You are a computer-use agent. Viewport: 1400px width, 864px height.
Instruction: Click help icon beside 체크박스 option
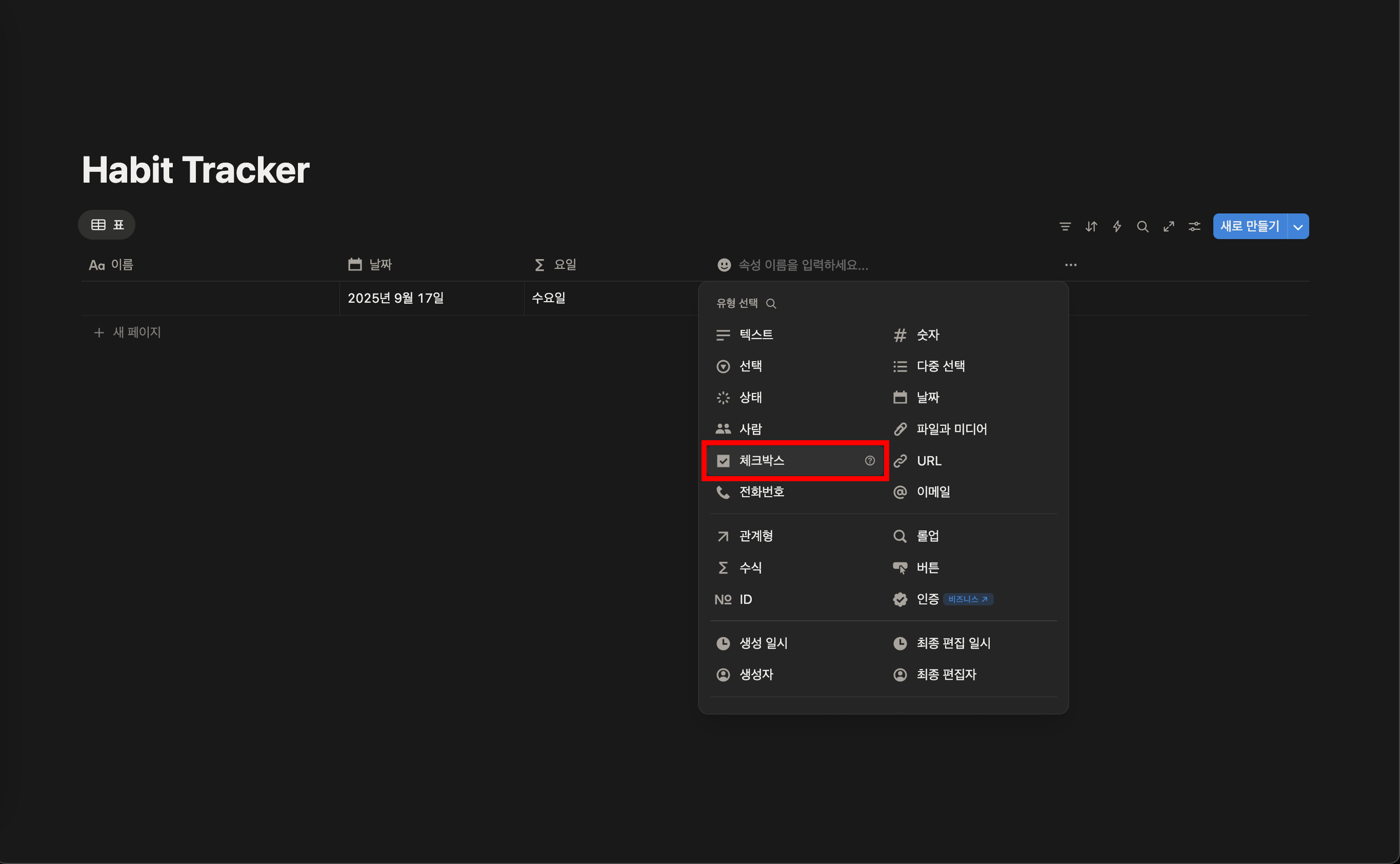pyautogui.click(x=869, y=461)
